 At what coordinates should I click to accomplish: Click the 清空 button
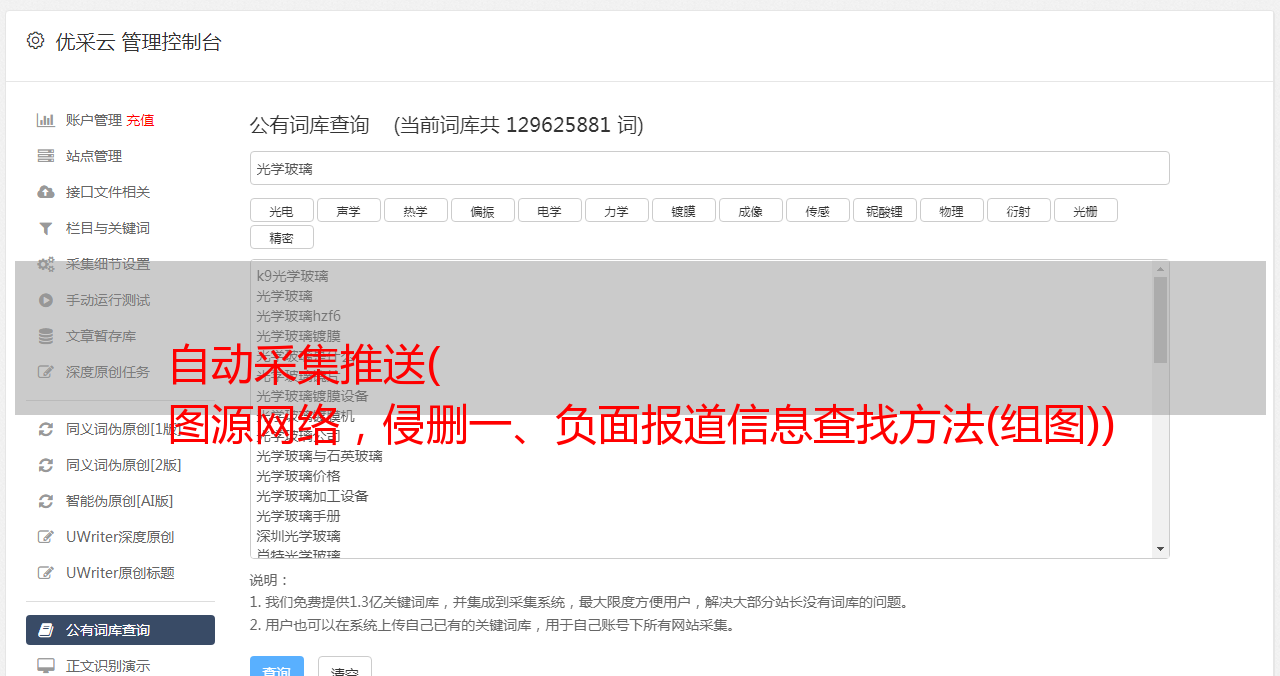coord(345,667)
